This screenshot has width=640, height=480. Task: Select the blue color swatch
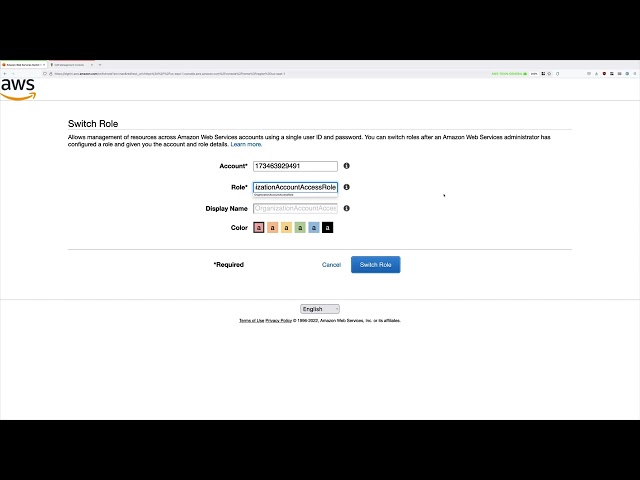point(313,227)
